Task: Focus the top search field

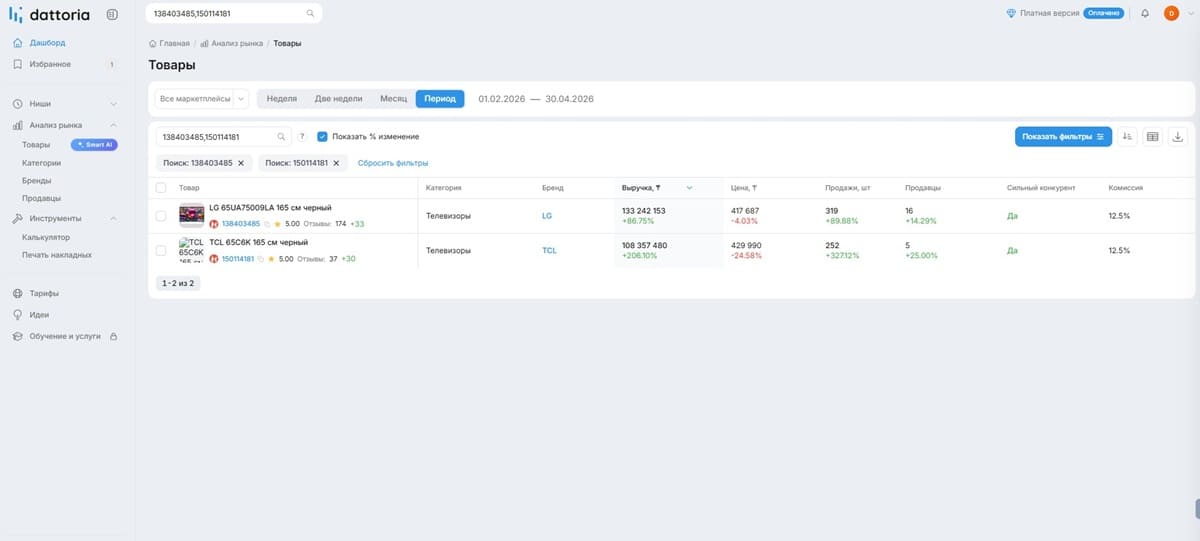Action: tap(234, 13)
